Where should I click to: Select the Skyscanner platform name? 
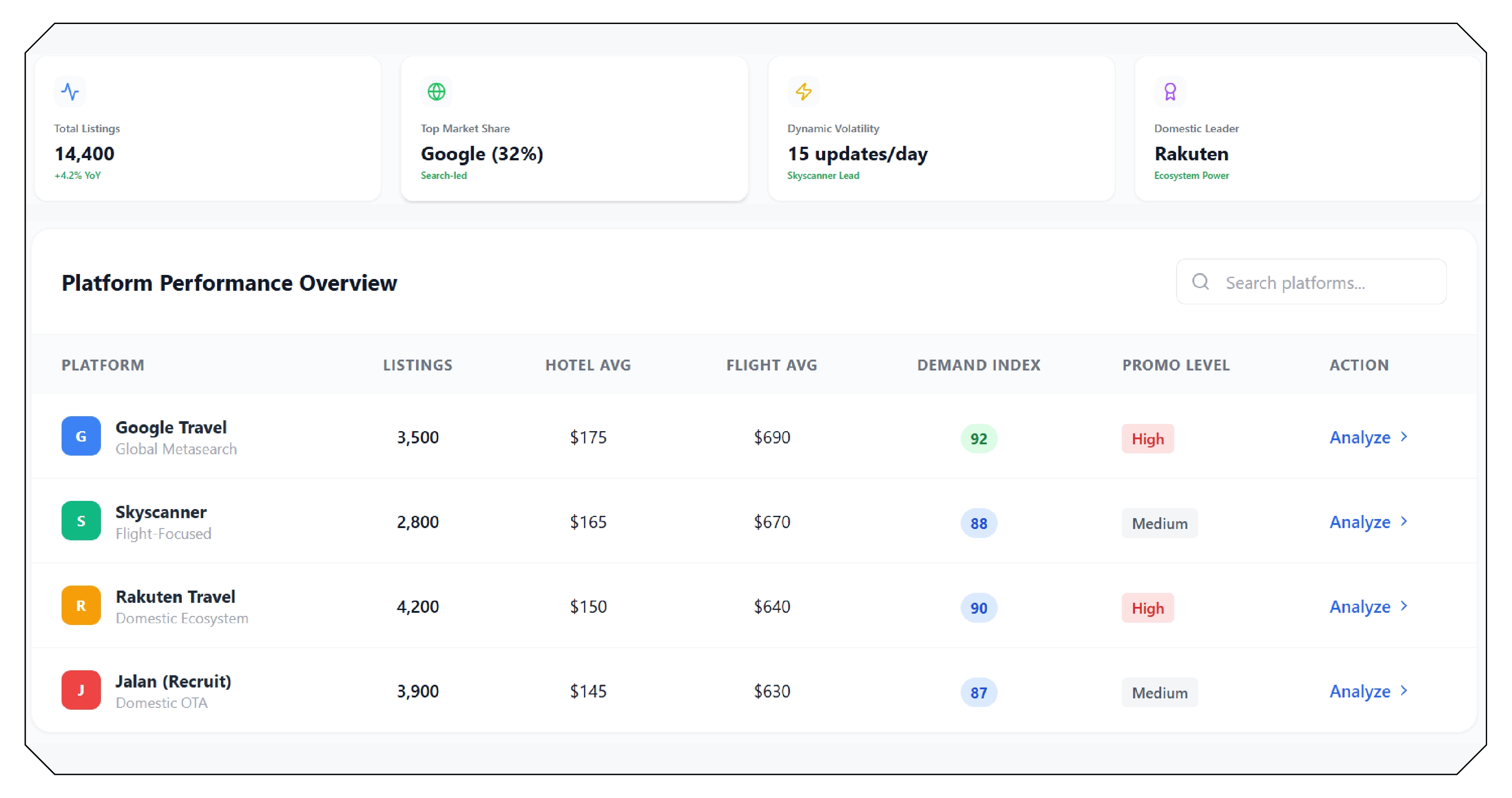tap(161, 512)
